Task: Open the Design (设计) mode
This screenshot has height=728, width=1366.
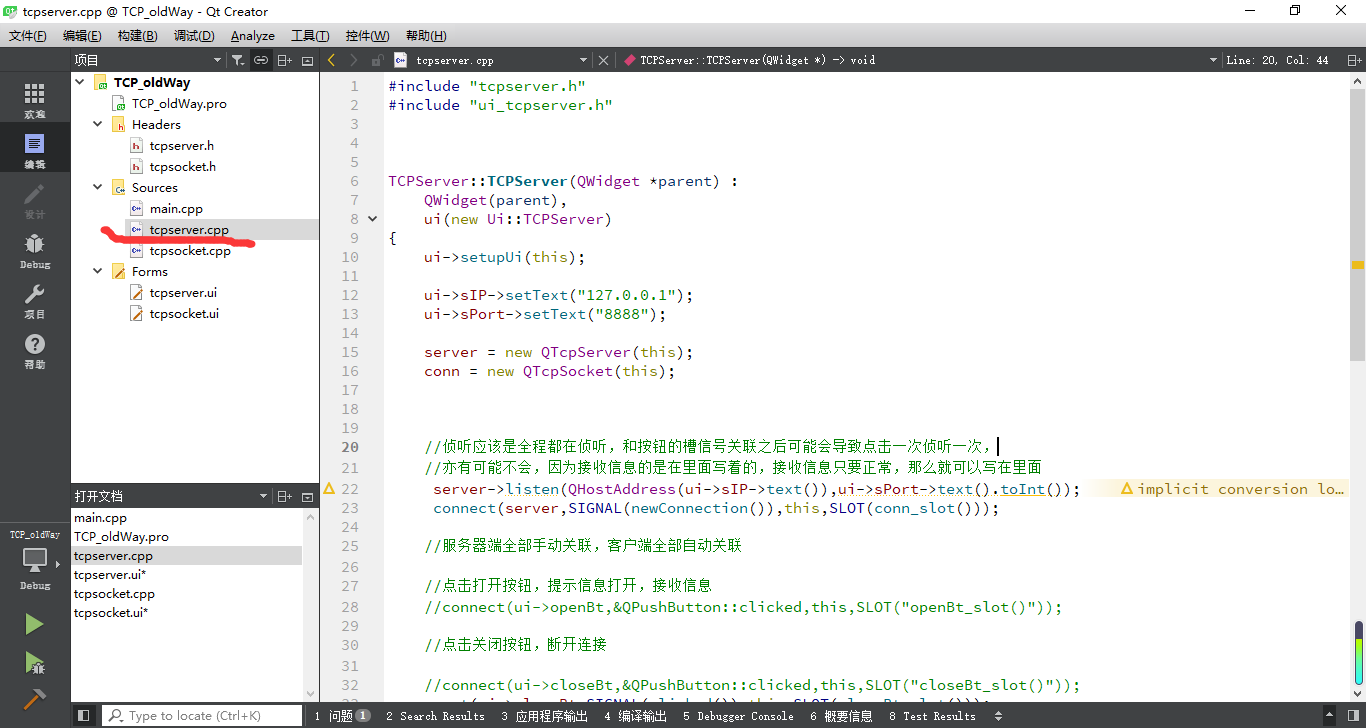Action: pos(35,200)
